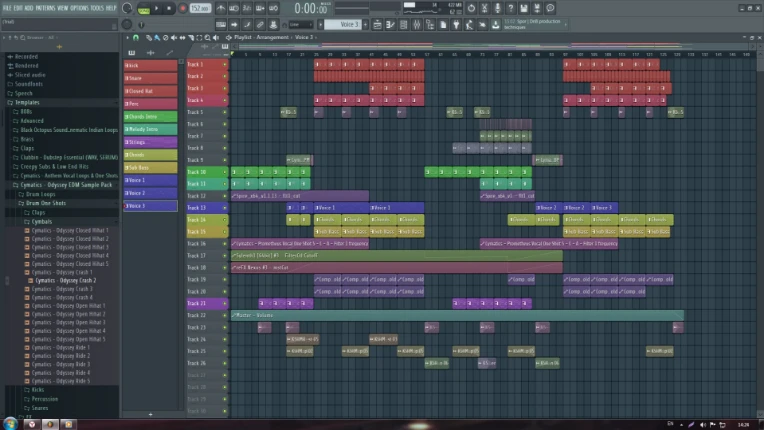Open the EDIT menu
Image resolution: width=764 pixels, height=430 pixels.
coord(18,8)
